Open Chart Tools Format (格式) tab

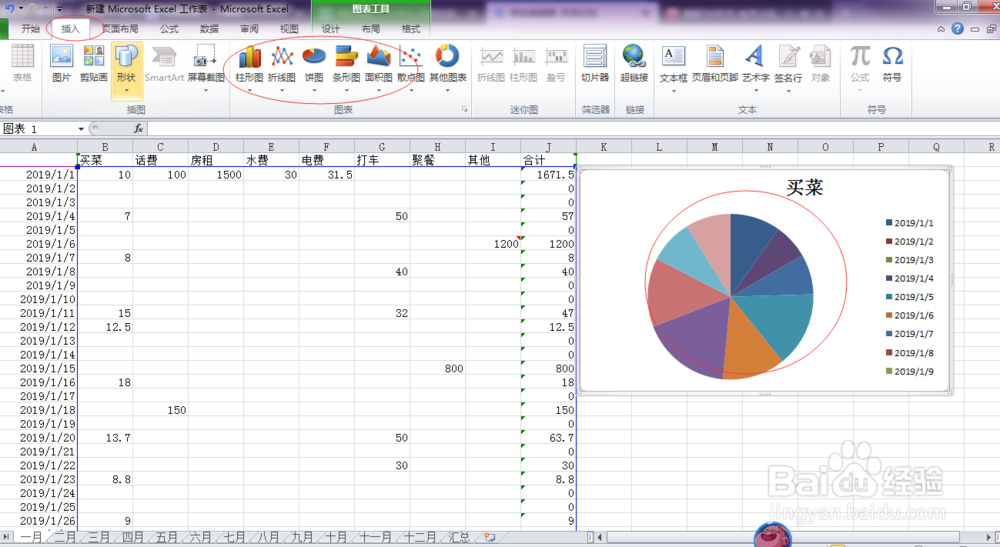(411, 29)
